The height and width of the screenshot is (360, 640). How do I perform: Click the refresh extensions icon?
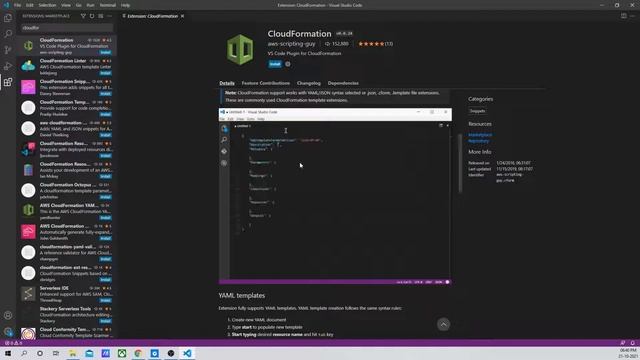pos(92,16)
